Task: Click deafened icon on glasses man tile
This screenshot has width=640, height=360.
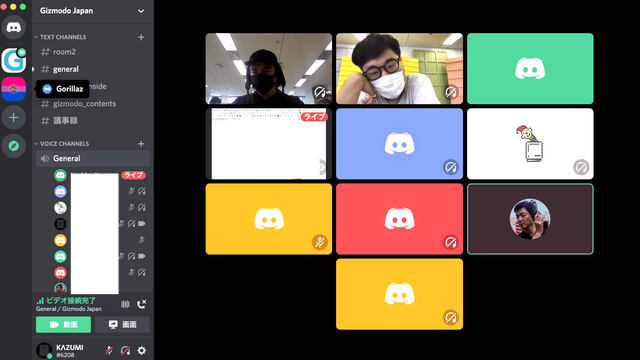Action: tap(451, 92)
